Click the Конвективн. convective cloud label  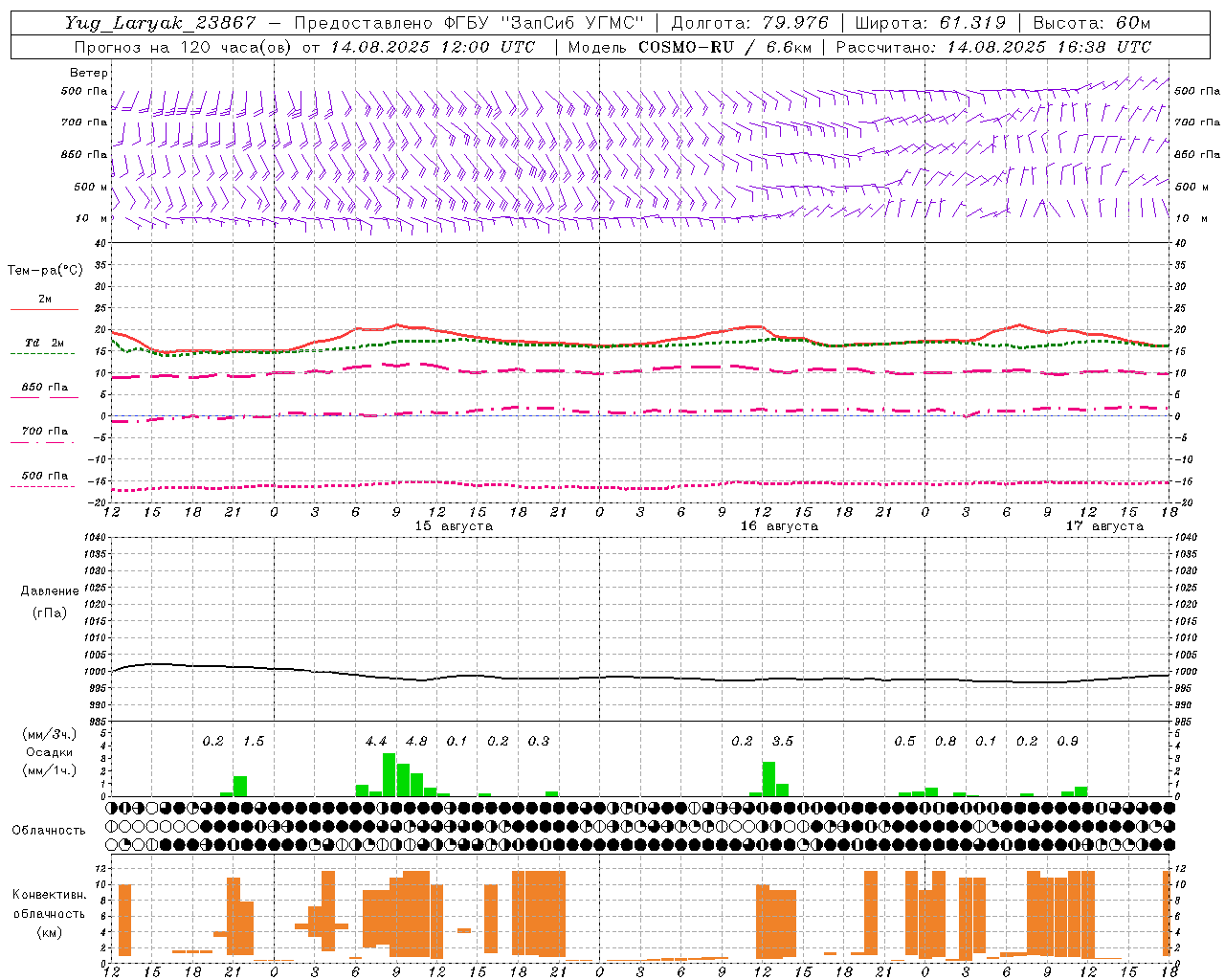tap(49, 895)
